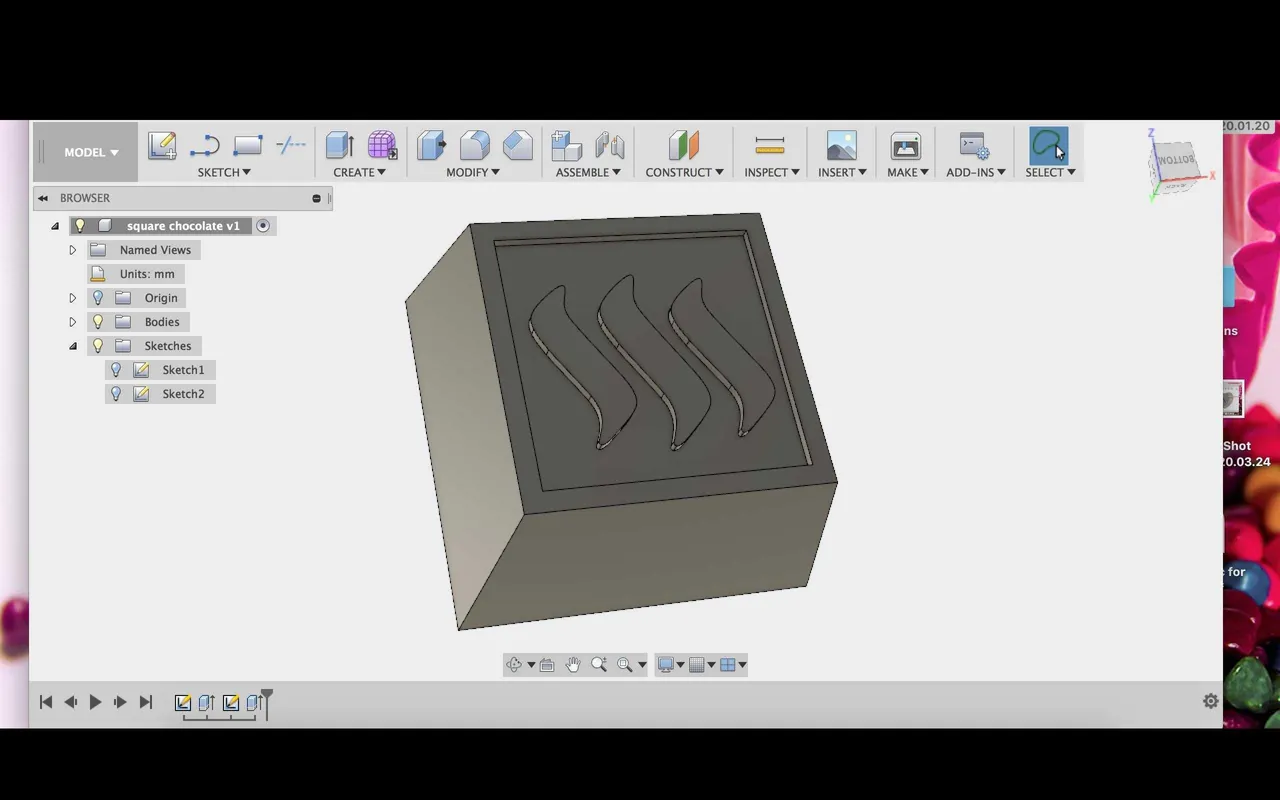The image size is (1280, 800).
Task: Click the Offset Plane construct icon
Action: click(x=684, y=146)
